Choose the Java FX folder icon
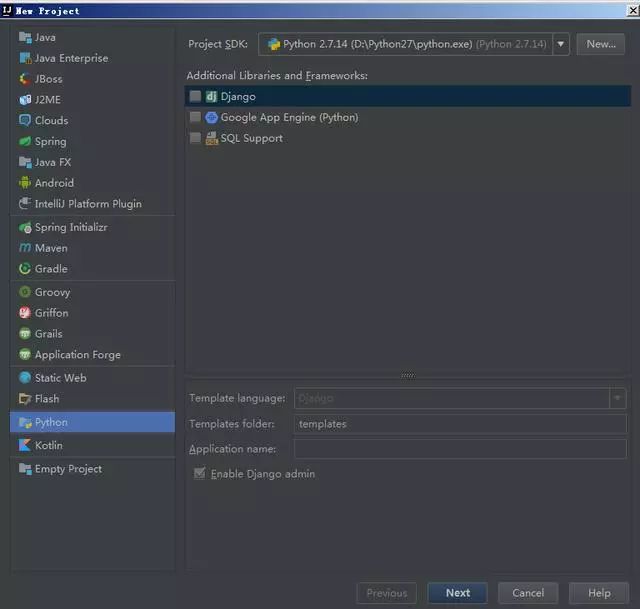Screen dimensions: 640x609 click(25, 162)
